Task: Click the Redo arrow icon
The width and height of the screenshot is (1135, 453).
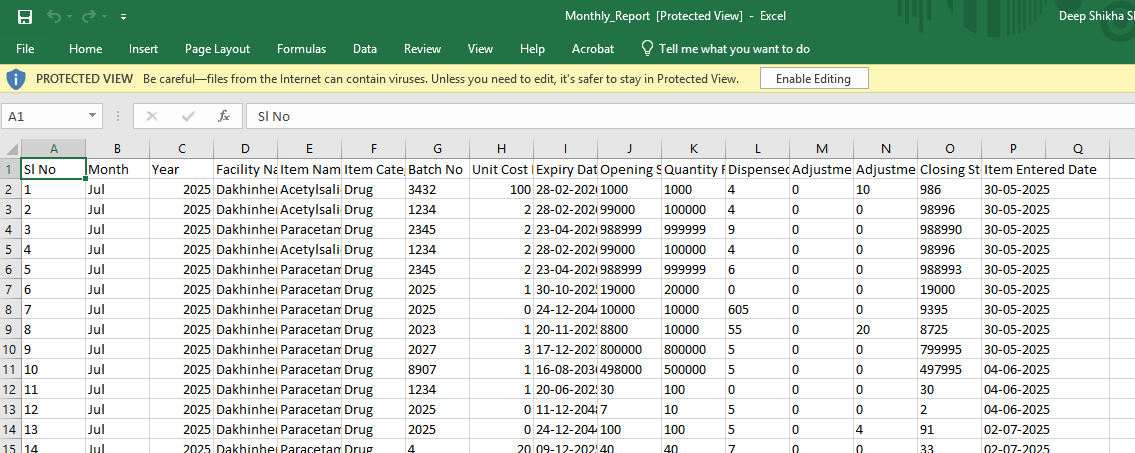Action: click(87, 17)
